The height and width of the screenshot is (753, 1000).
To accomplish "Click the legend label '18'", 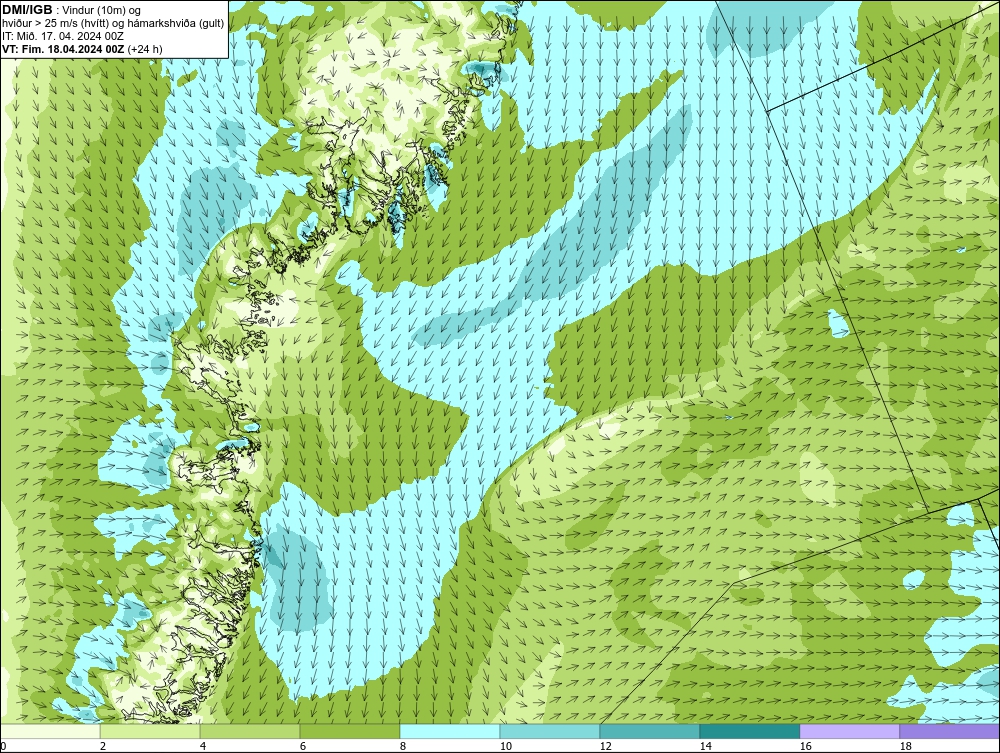I will pos(906,746).
